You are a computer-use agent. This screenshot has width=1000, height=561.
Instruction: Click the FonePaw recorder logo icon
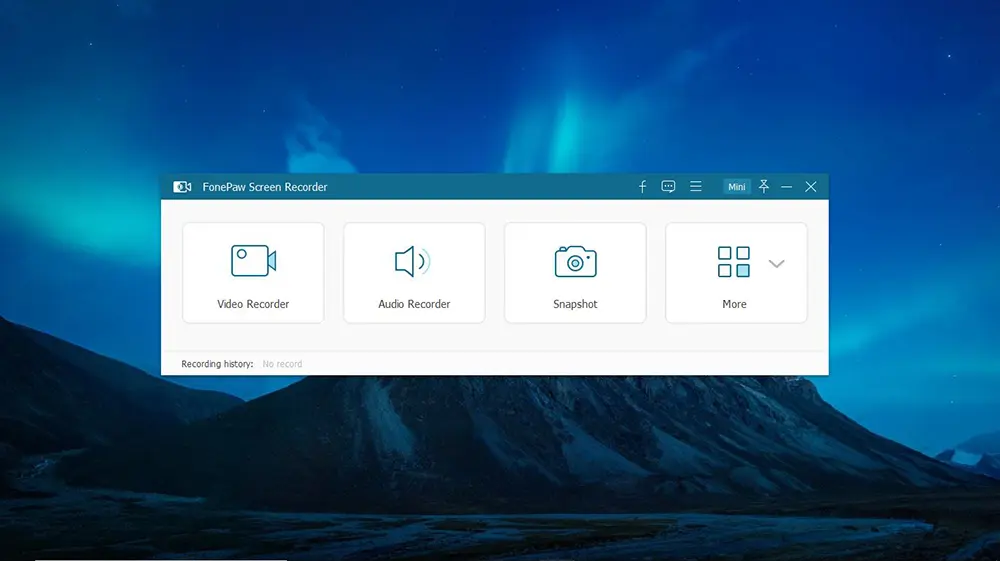182,187
